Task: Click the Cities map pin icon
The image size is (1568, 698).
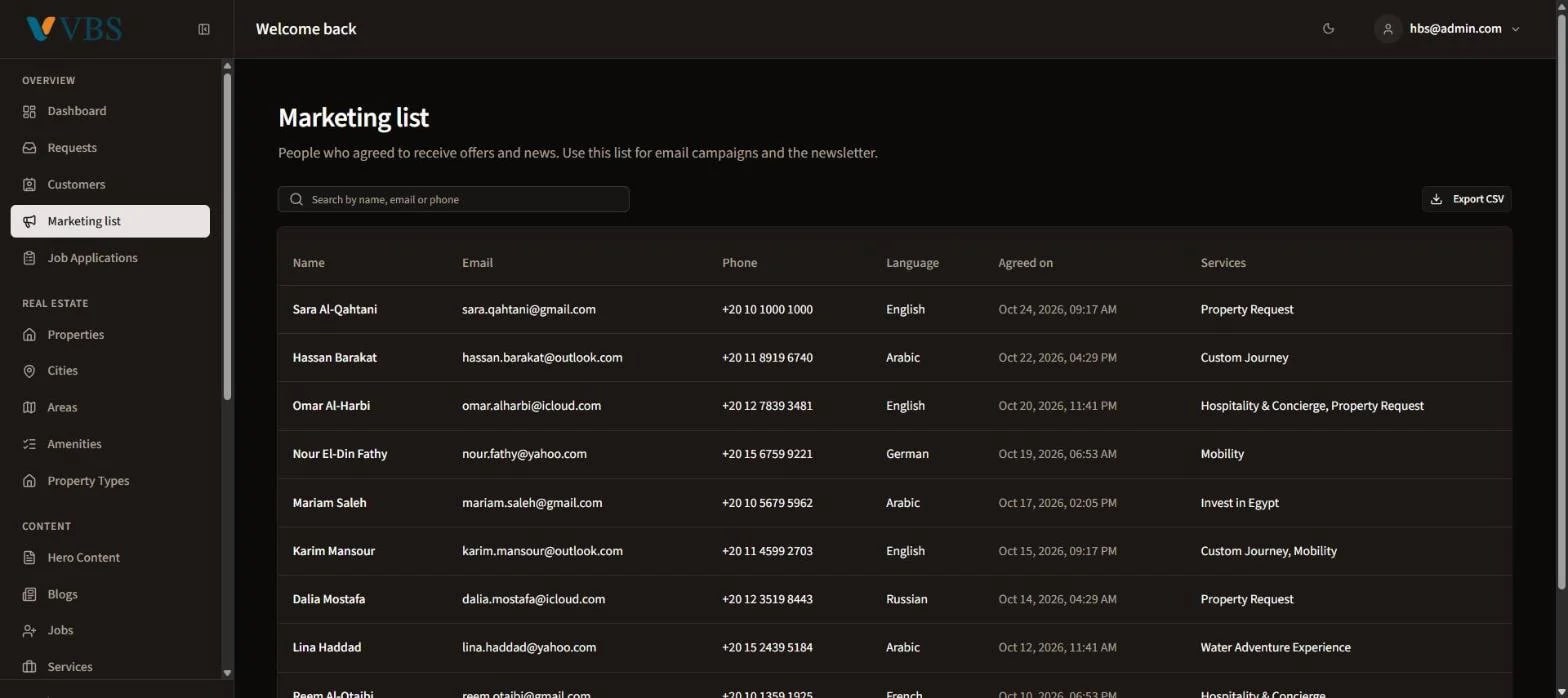Action: coord(29,371)
